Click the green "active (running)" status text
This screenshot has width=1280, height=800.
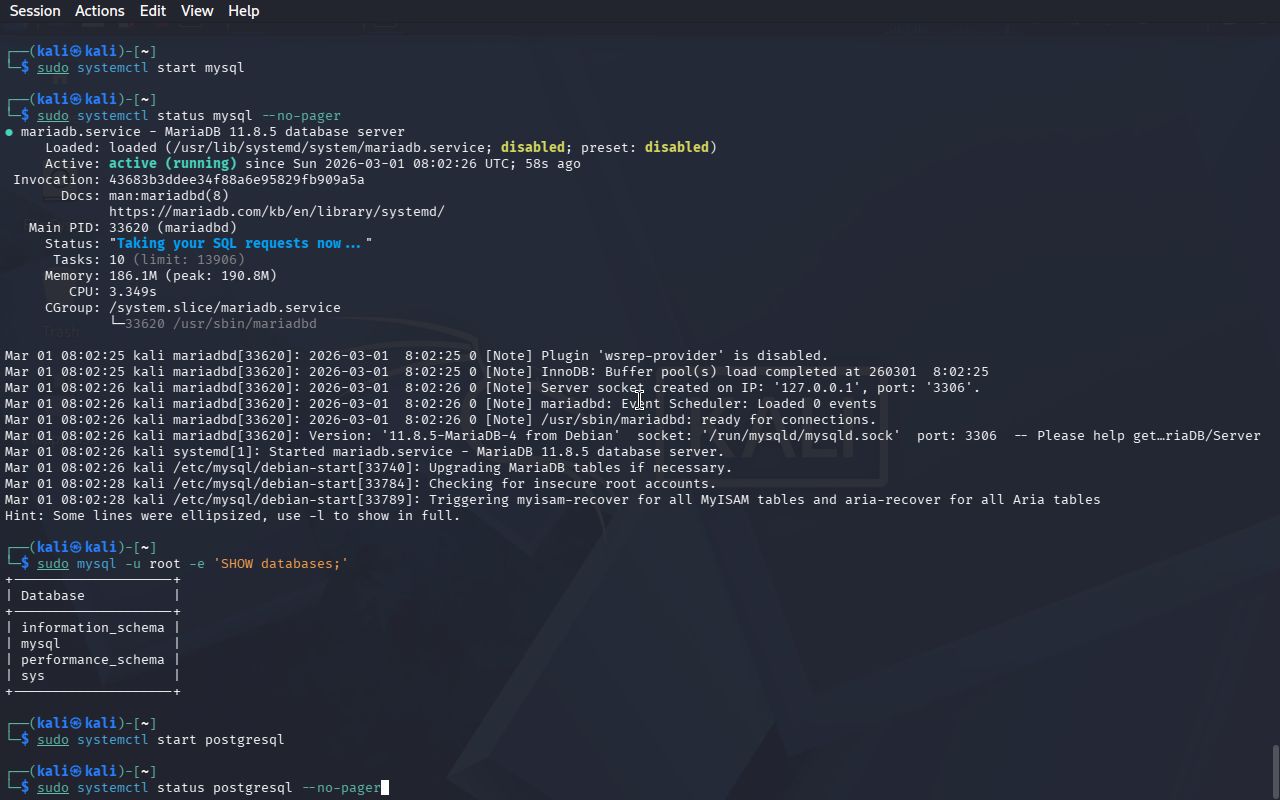172,164
